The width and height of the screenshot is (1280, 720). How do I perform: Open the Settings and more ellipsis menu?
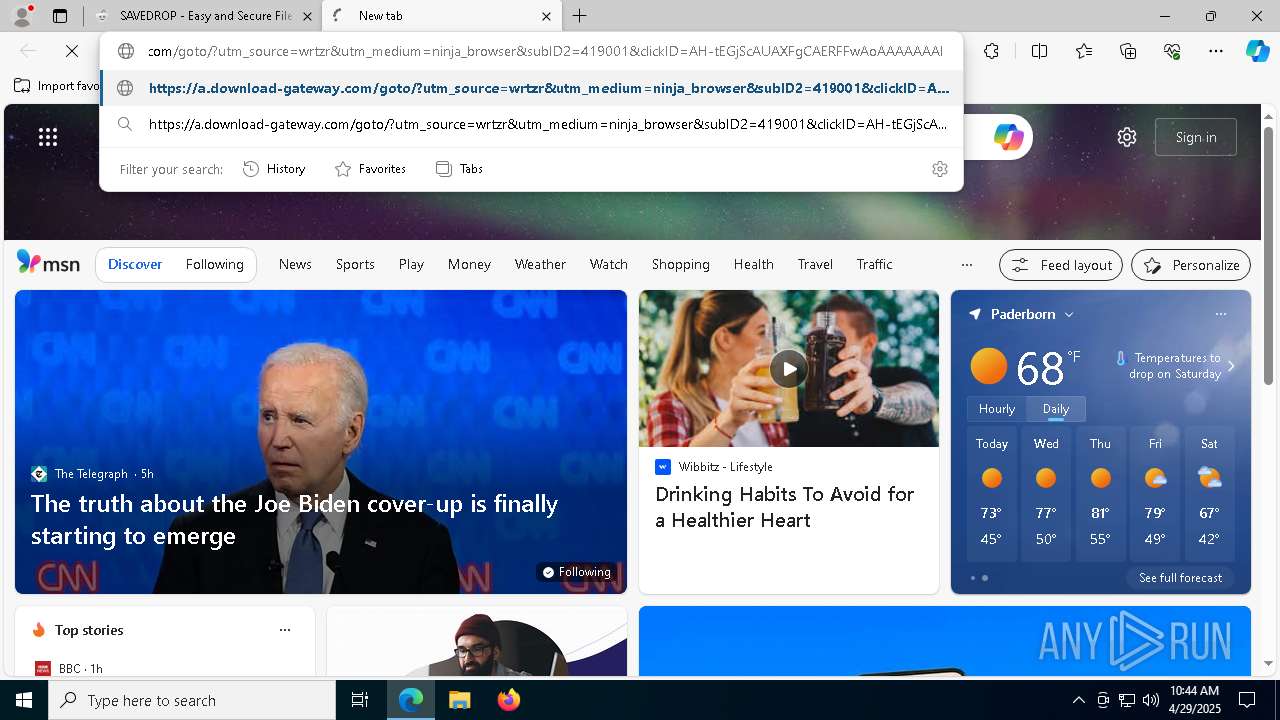(1216, 51)
